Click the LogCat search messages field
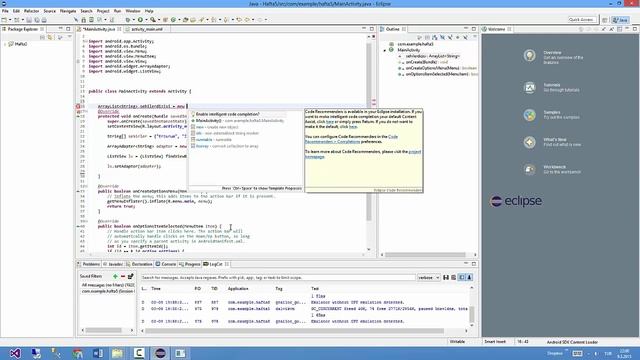Image resolution: width=640 pixels, height=360 pixels. [278, 278]
